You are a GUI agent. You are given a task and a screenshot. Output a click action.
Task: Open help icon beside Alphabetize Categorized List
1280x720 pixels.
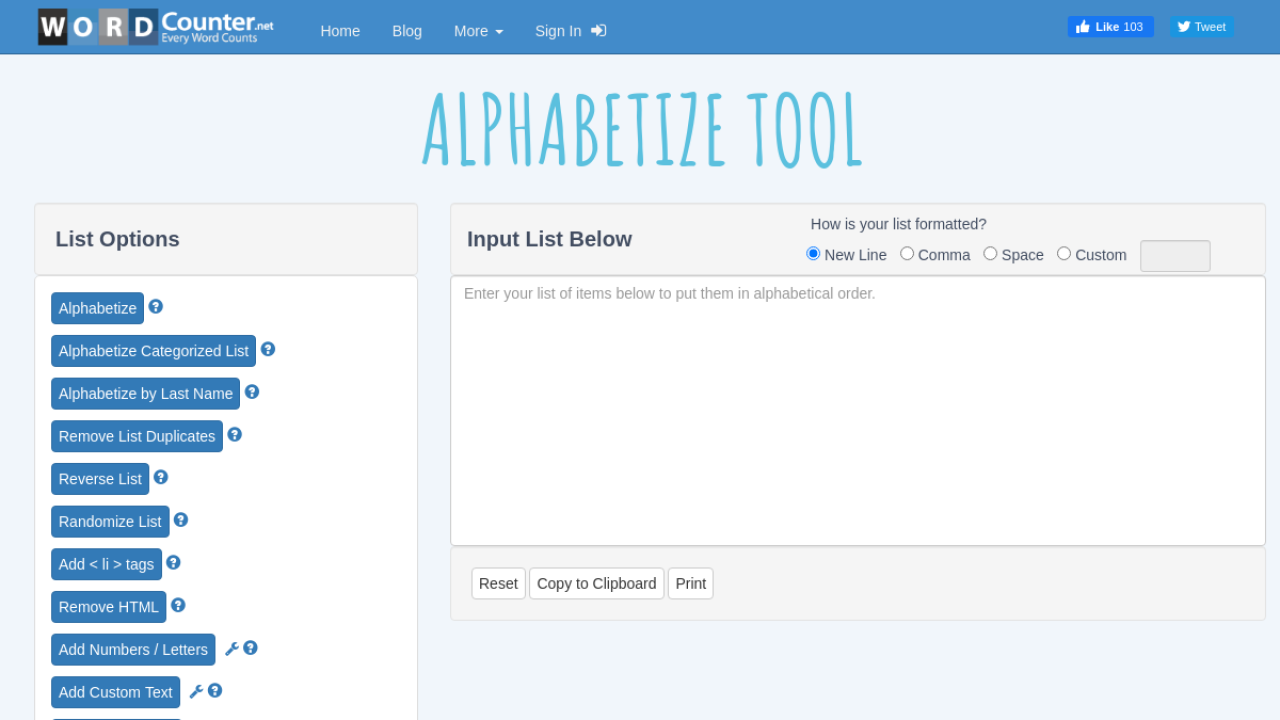(268, 349)
